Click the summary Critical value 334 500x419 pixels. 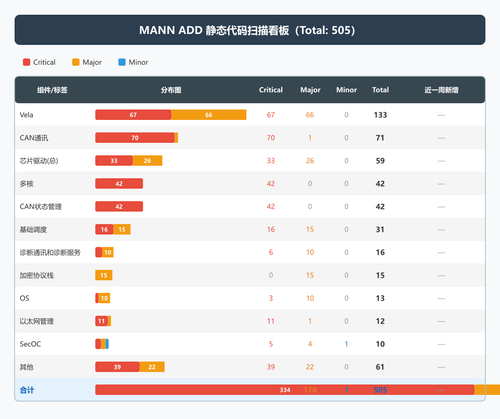[x=285, y=390]
